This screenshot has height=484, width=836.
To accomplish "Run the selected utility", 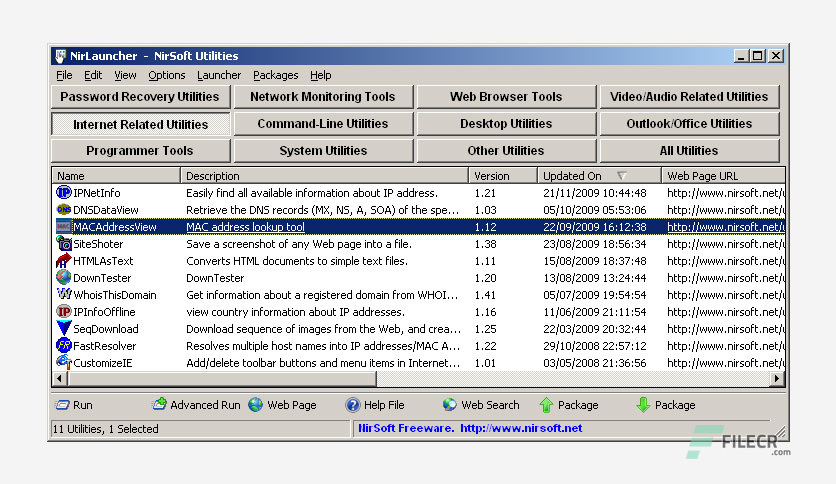I will tap(74, 405).
